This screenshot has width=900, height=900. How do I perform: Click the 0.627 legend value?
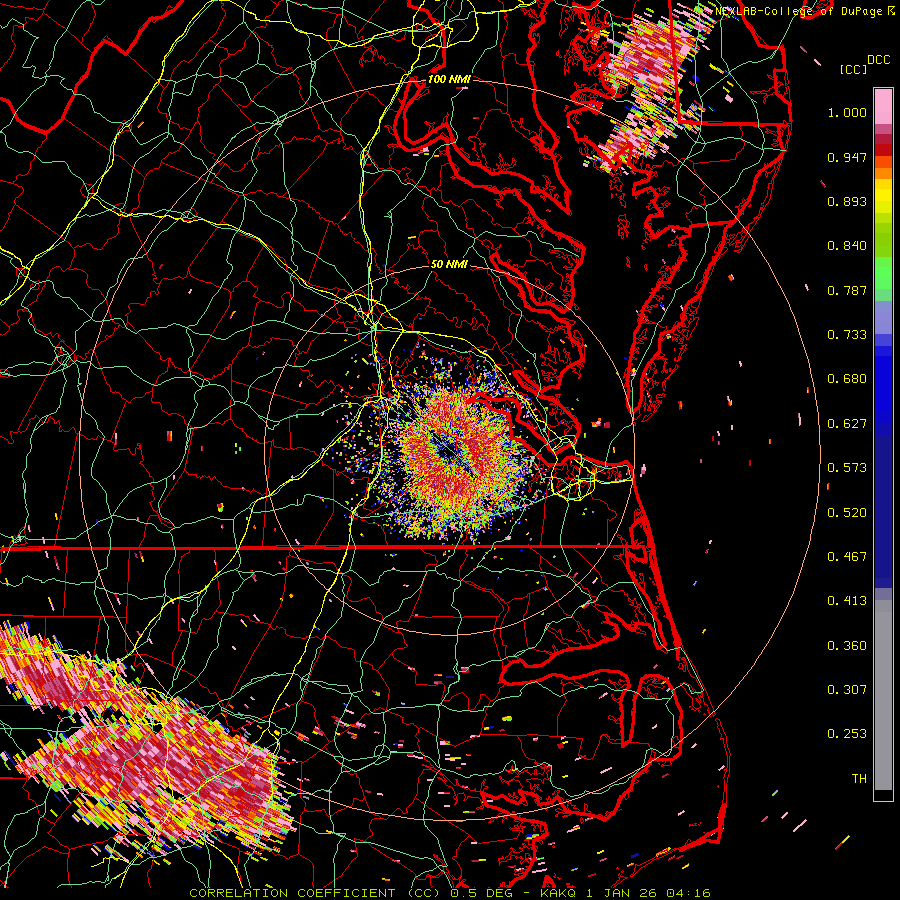847,424
